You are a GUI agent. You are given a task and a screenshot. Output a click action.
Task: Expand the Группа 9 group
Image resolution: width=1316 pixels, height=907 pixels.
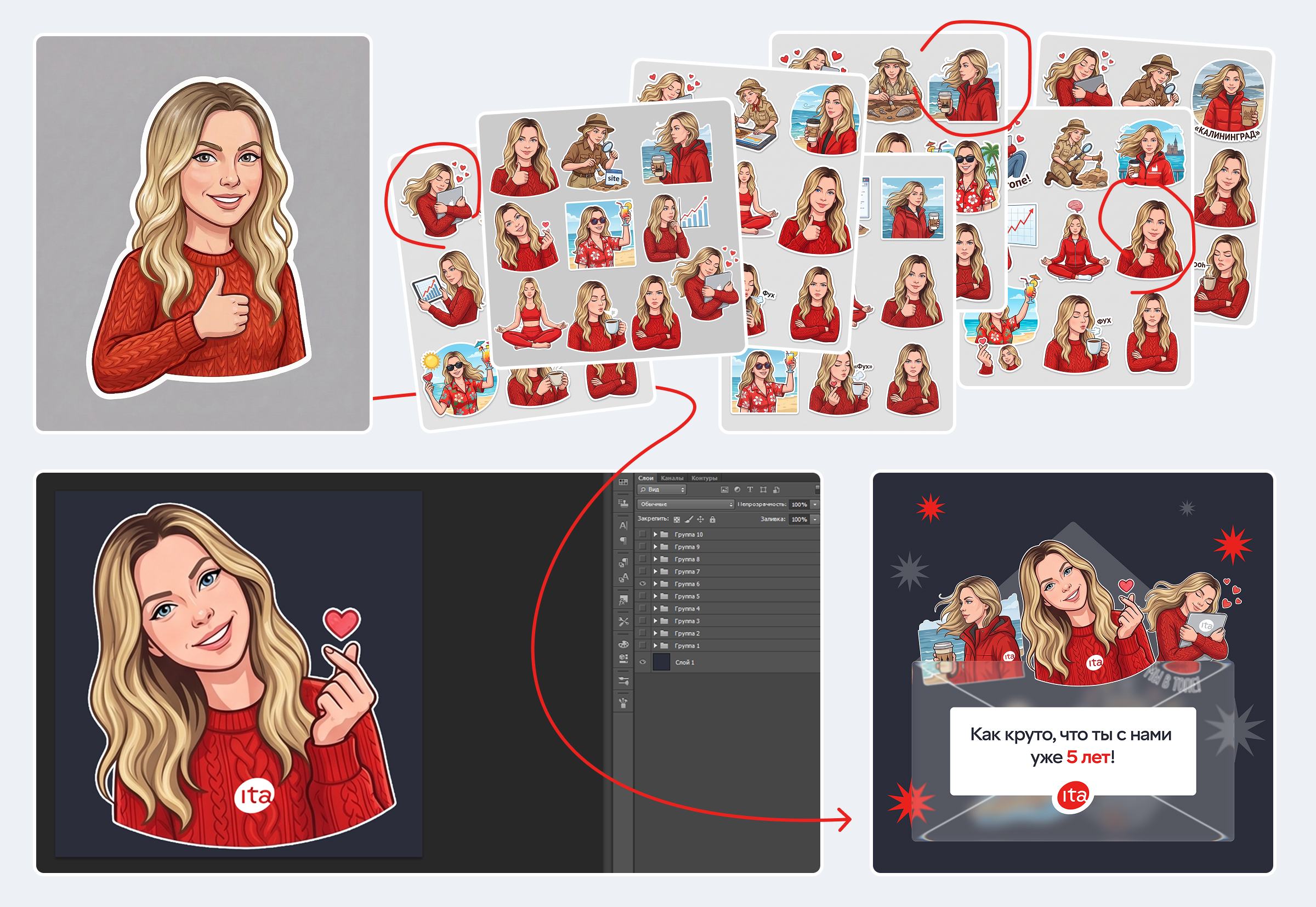[x=655, y=547]
